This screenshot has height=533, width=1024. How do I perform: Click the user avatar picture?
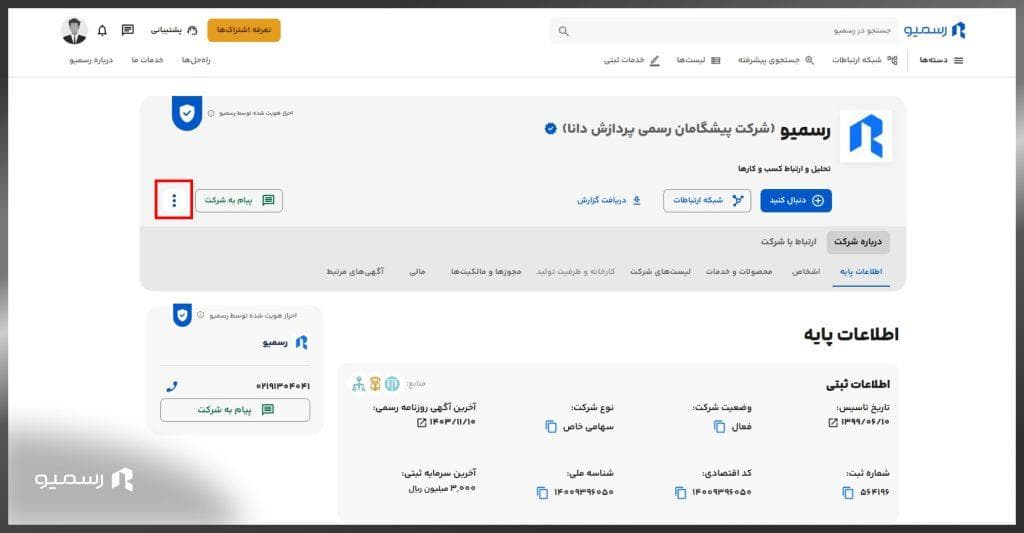74,31
